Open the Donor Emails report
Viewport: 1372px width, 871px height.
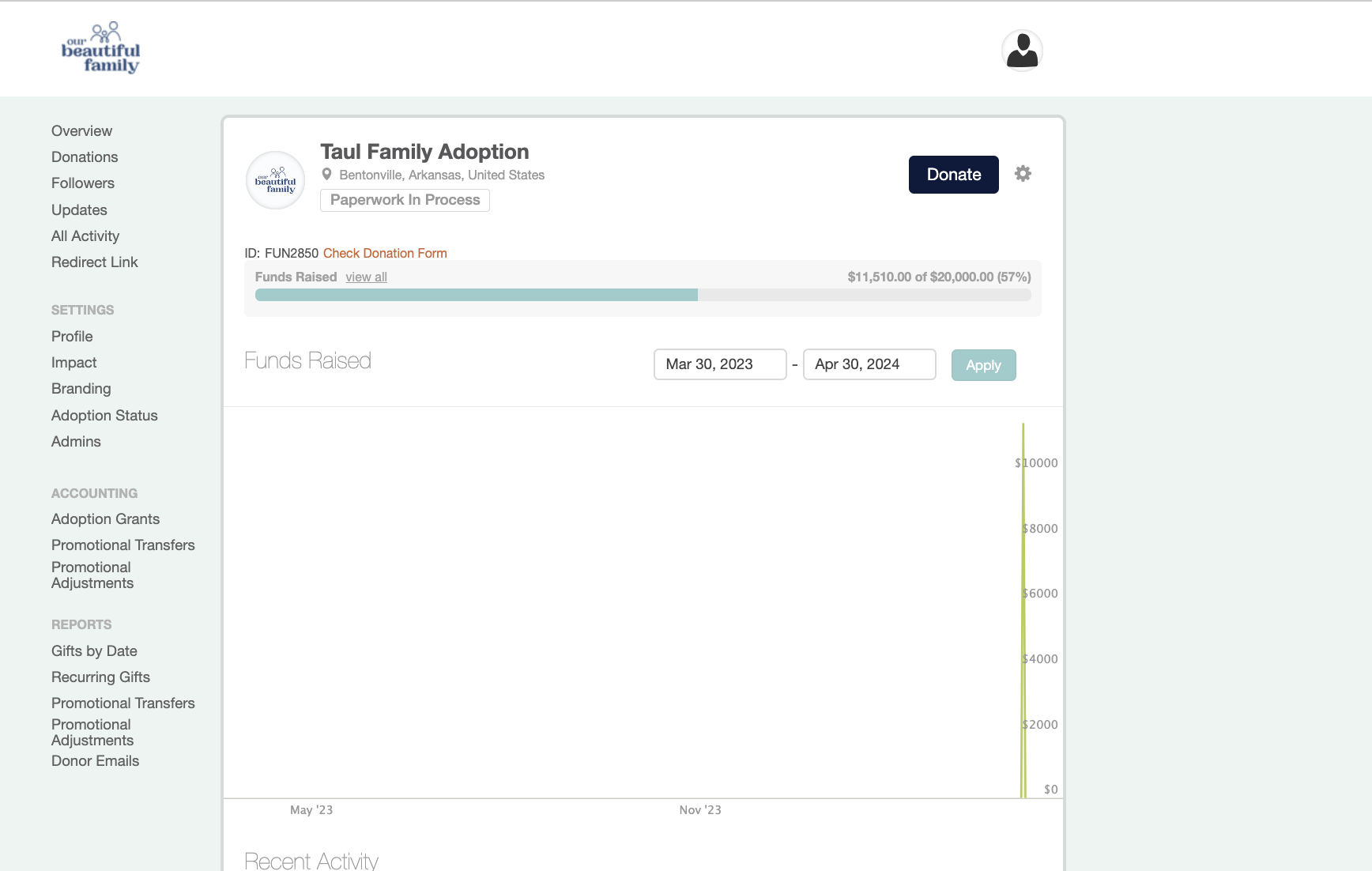[95, 761]
